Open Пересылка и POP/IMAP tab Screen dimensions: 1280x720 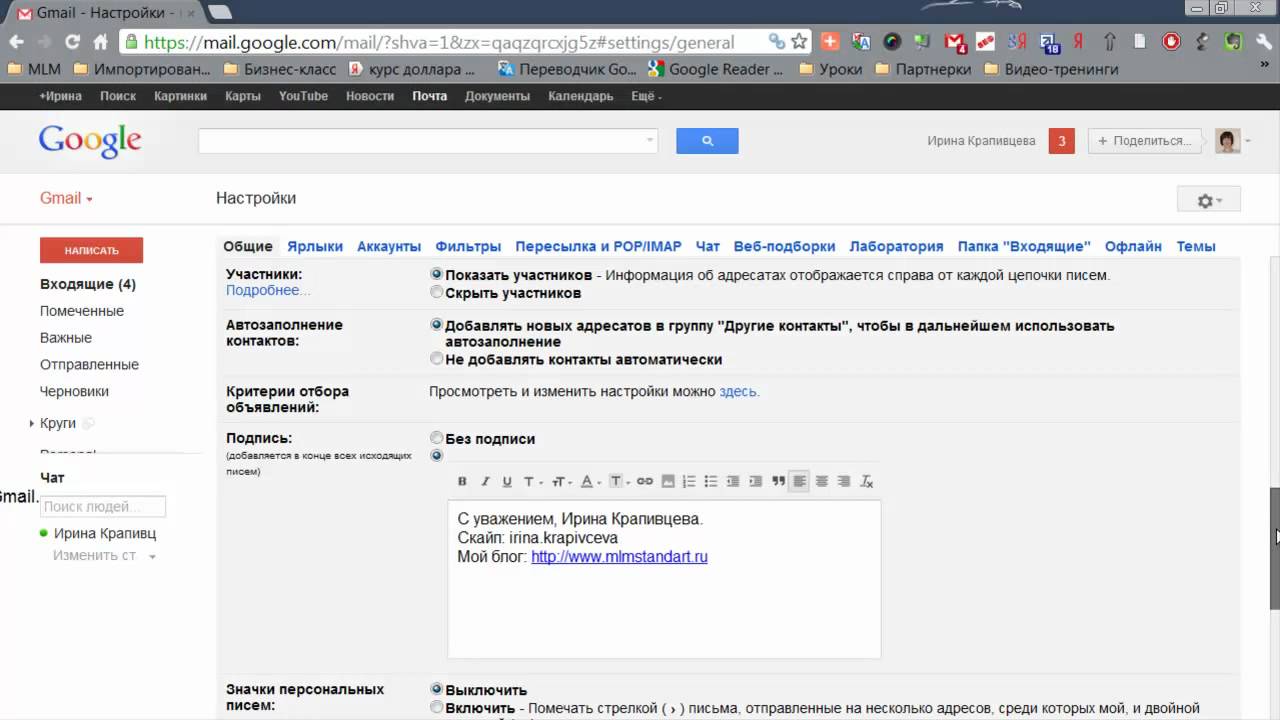pos(598,246)
